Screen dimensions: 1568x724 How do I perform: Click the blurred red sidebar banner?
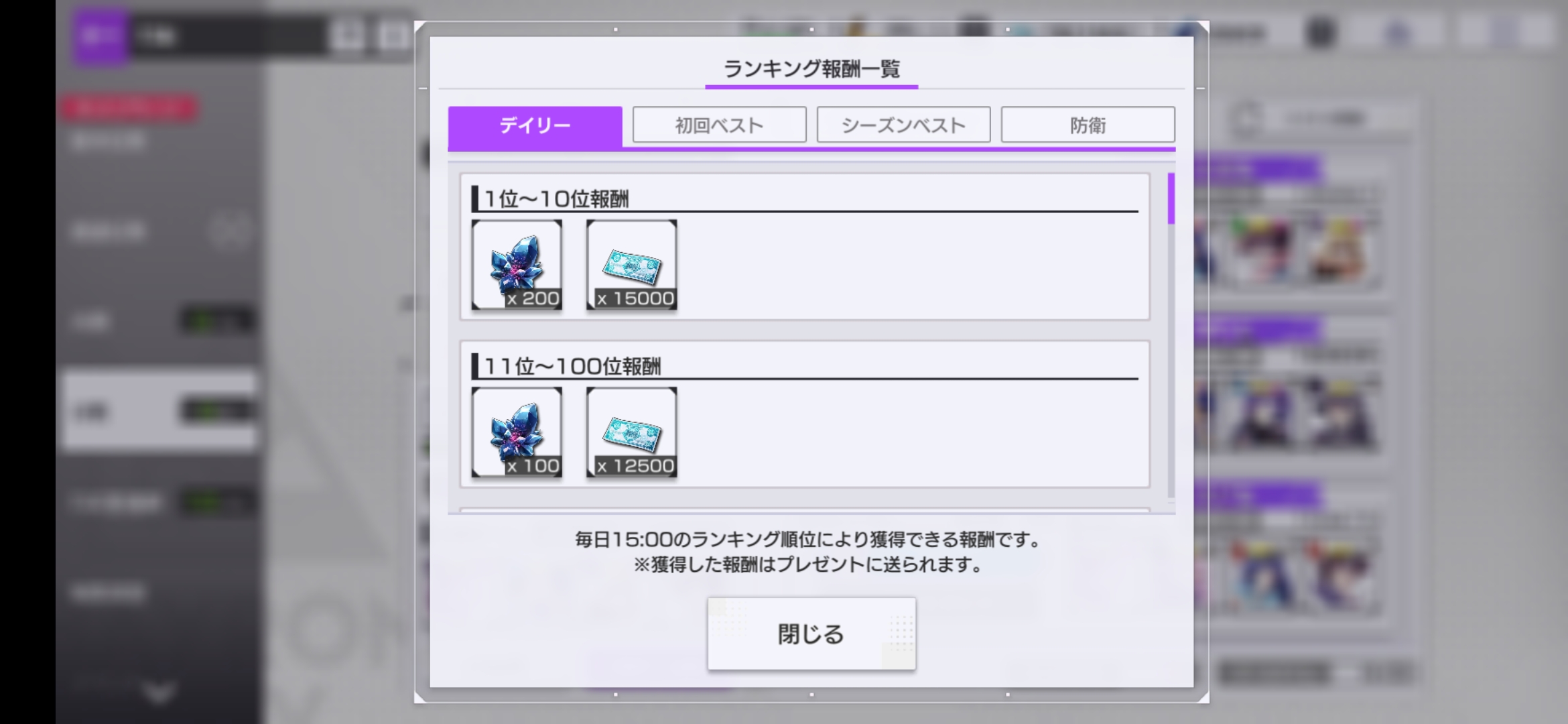pyautogui.click(x=129, y=108)
